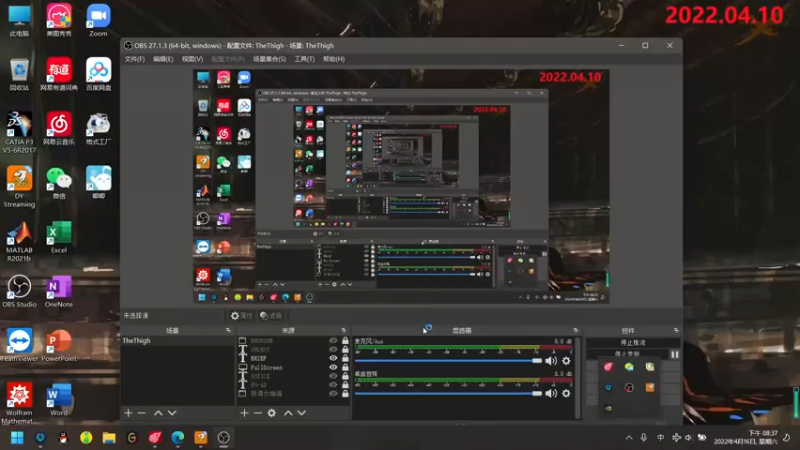
Task: Toggle the lock on the FullScreen source
Action: (x=345, y=367)
